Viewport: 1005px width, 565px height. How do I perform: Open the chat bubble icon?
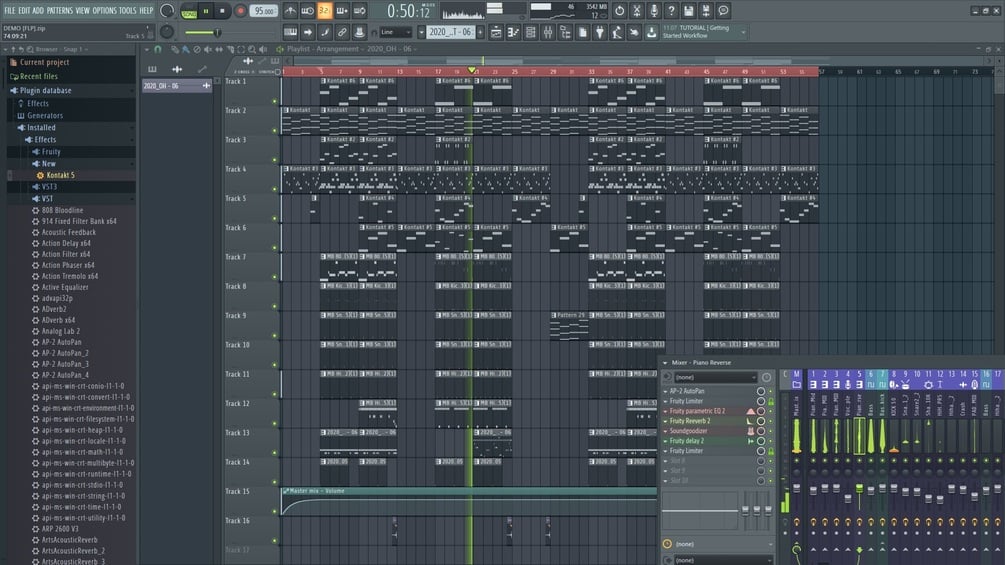point(723,11)
